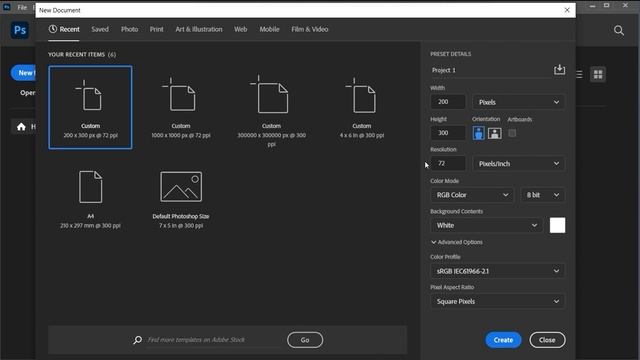Click the Home icon in left sidebar
This screenshot has width=640, height=360.
tap(21, 127)
